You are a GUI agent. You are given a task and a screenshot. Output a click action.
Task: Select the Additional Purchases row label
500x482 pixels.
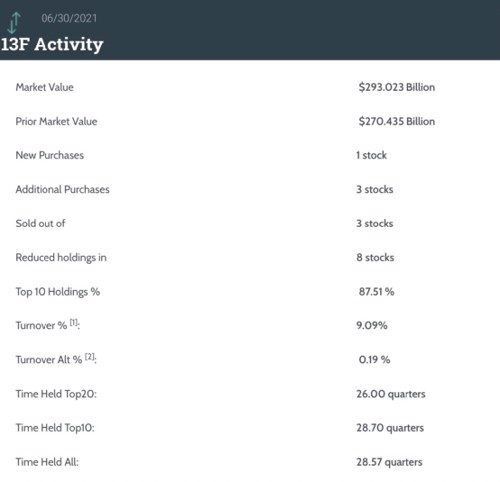[62, 189]
